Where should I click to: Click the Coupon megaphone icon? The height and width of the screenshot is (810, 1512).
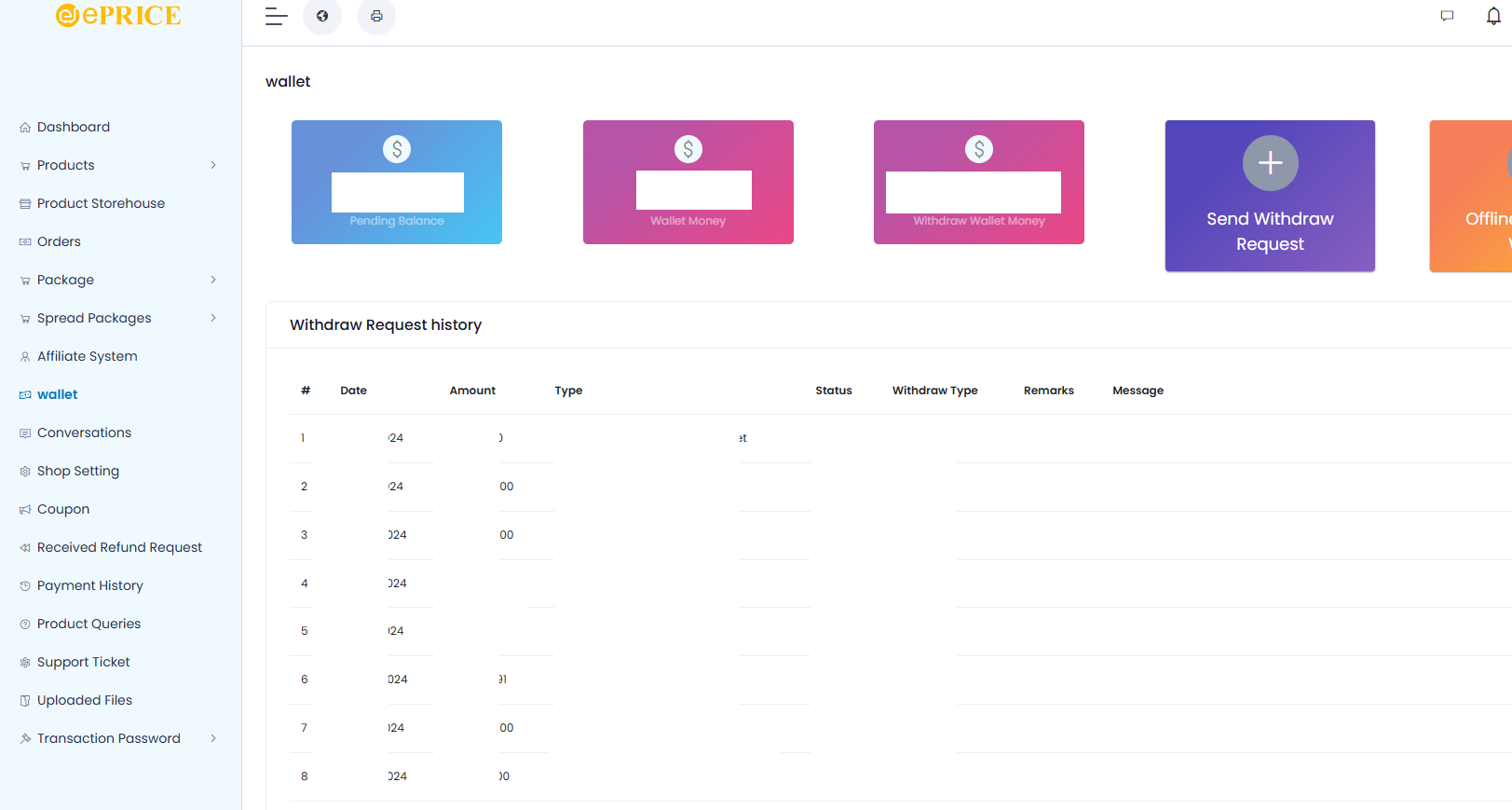[x=25, y=510]
